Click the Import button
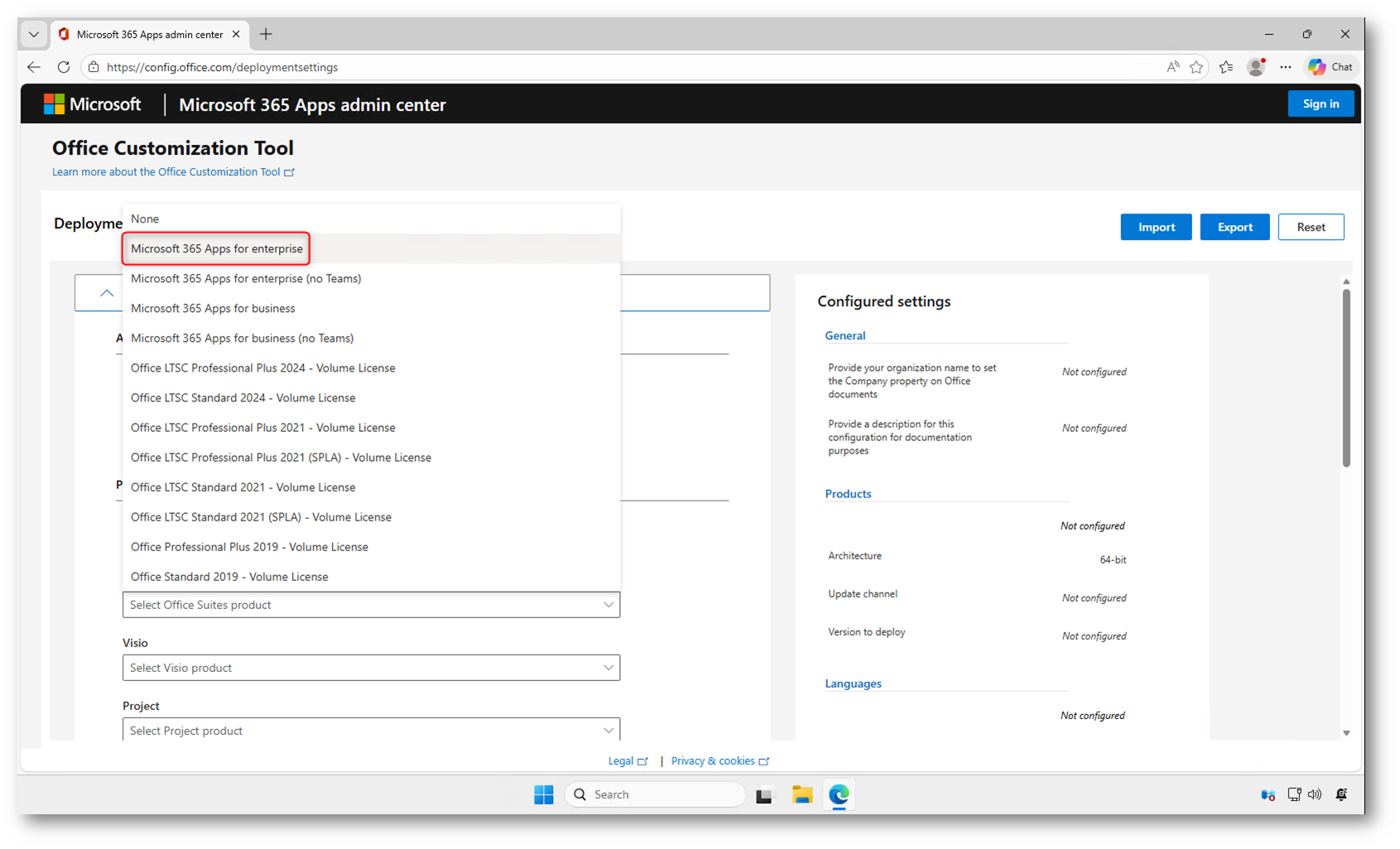This screenshot has height=849, width=1400. point(1156,227)
